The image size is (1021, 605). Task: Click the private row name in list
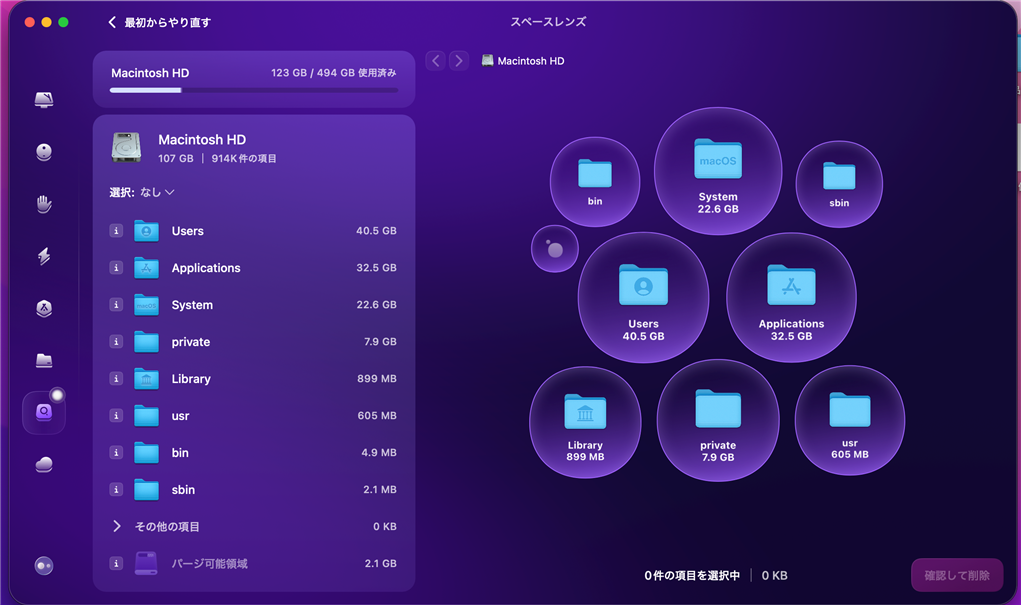191,342
